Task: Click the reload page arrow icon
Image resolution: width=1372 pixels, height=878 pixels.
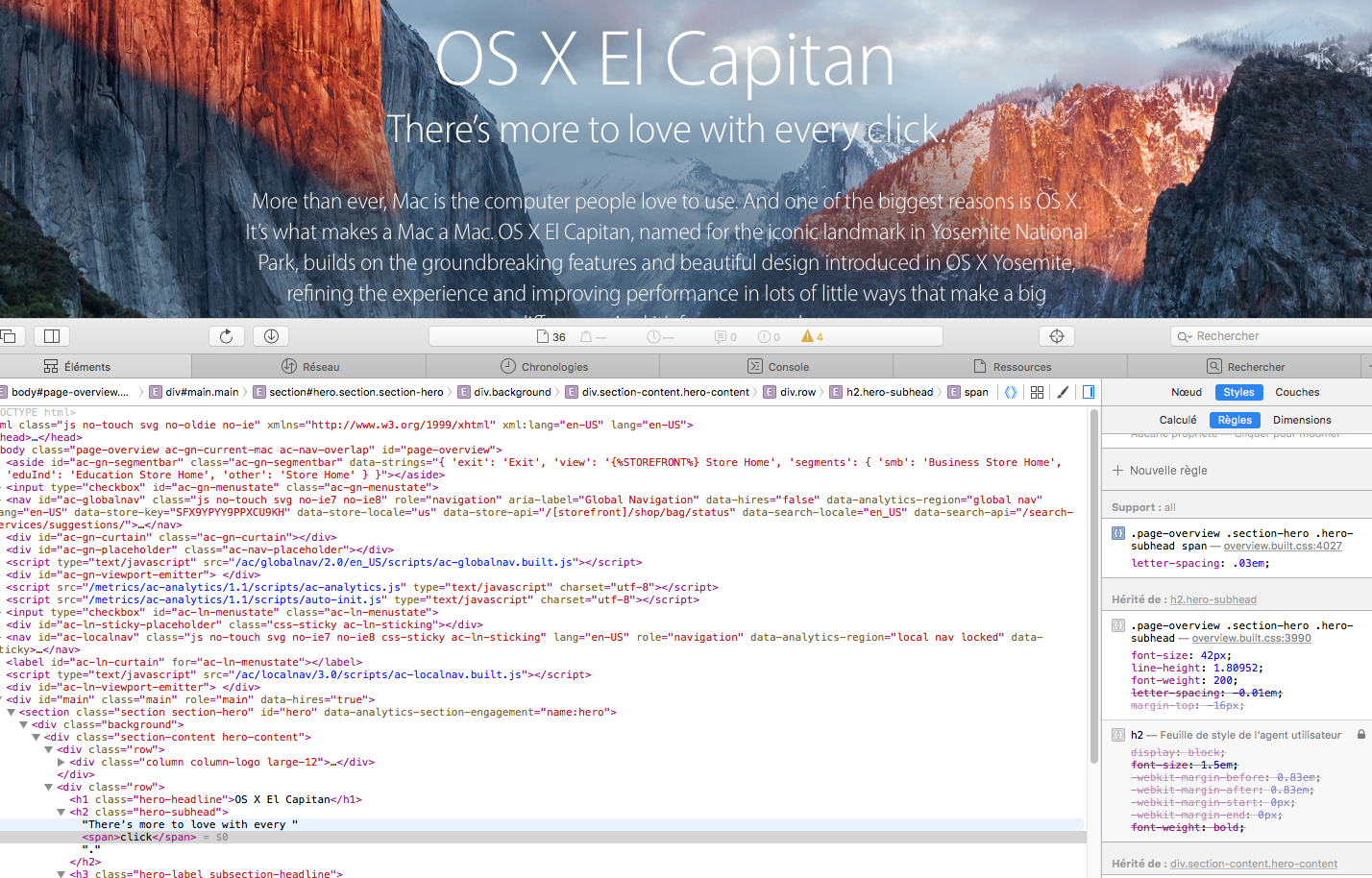Action: (x=226, y=336)
